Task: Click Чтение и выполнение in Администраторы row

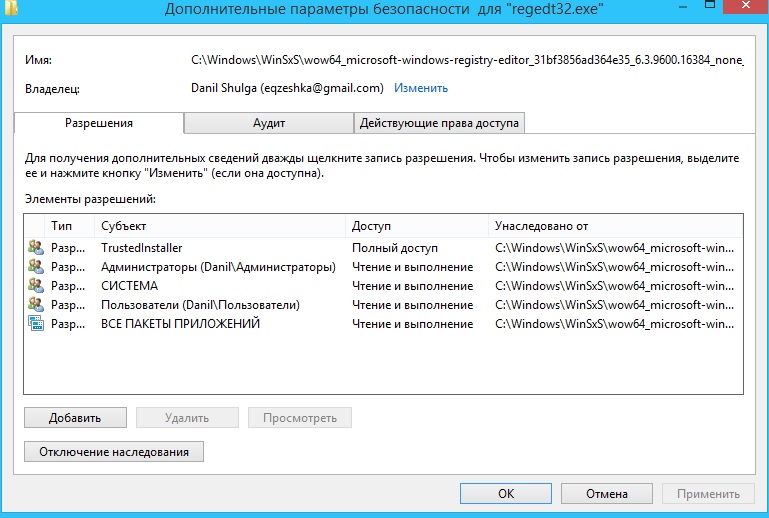Action: coord(412,267)
